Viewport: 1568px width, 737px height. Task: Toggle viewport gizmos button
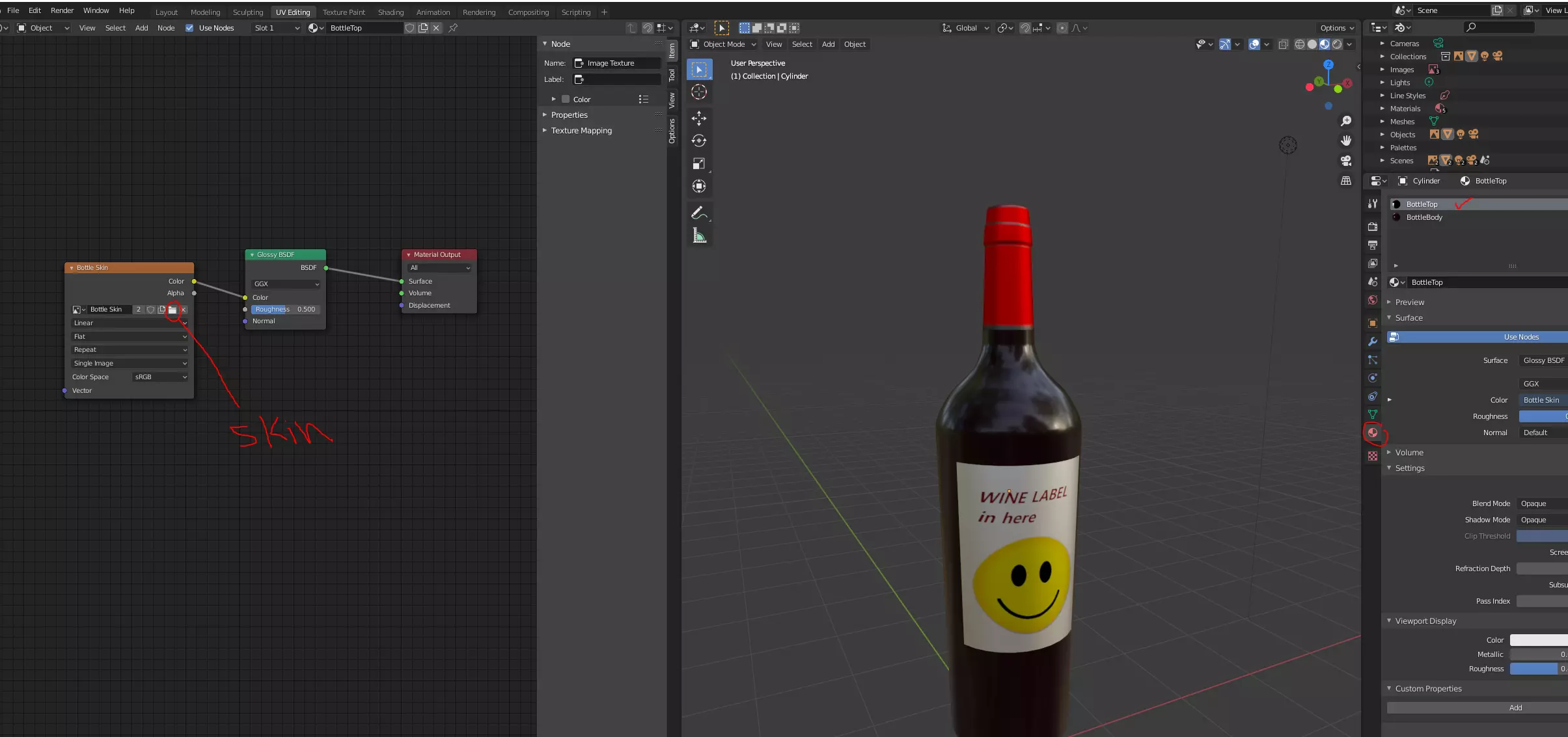(1225, 44)
